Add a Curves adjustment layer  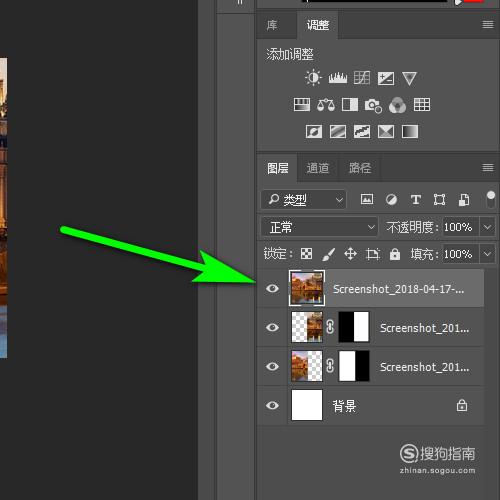pyautogui.click(x=362, y=78)
